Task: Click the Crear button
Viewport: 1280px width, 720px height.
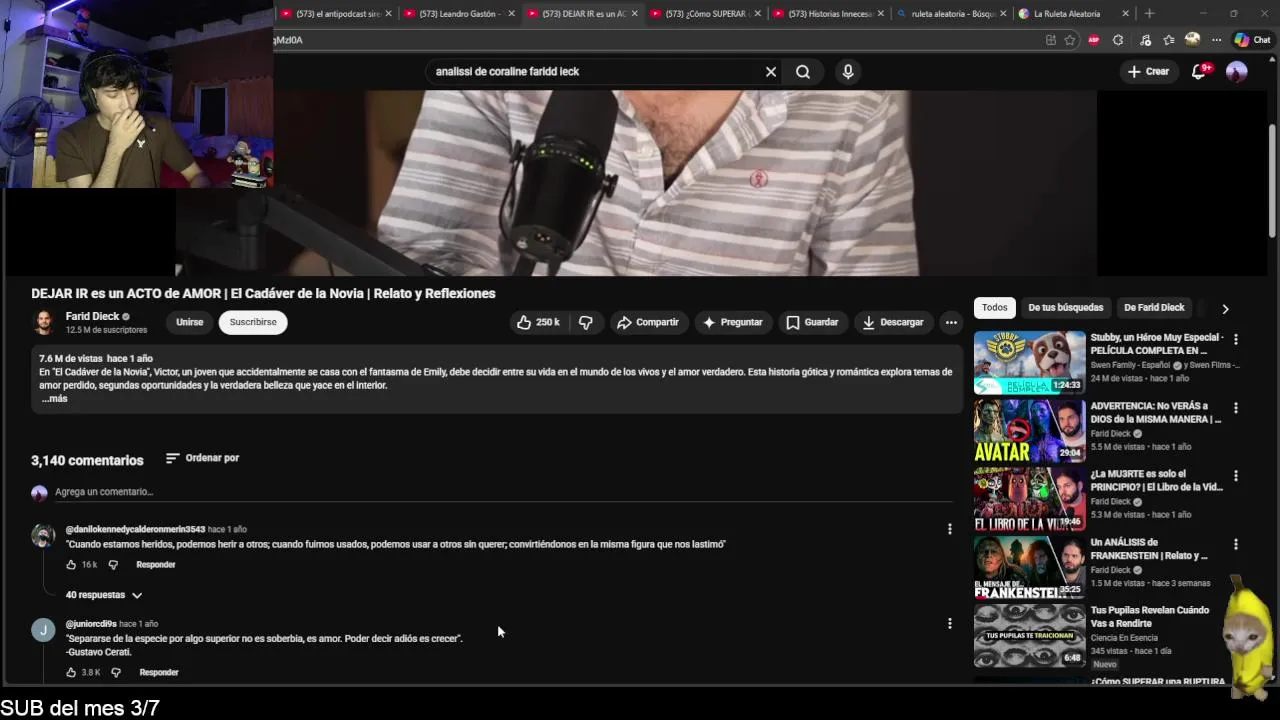Action: pos(1148,72)
